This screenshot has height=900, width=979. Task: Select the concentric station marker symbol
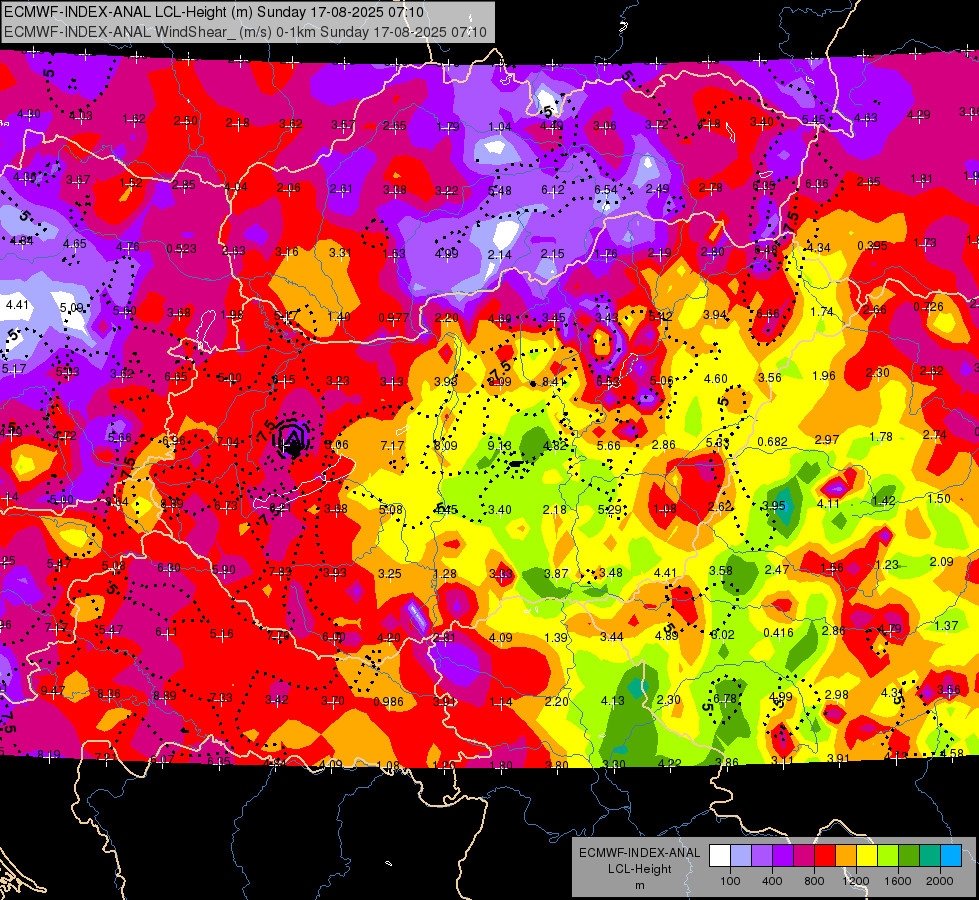pyautogui.click(x=292, y=438)
